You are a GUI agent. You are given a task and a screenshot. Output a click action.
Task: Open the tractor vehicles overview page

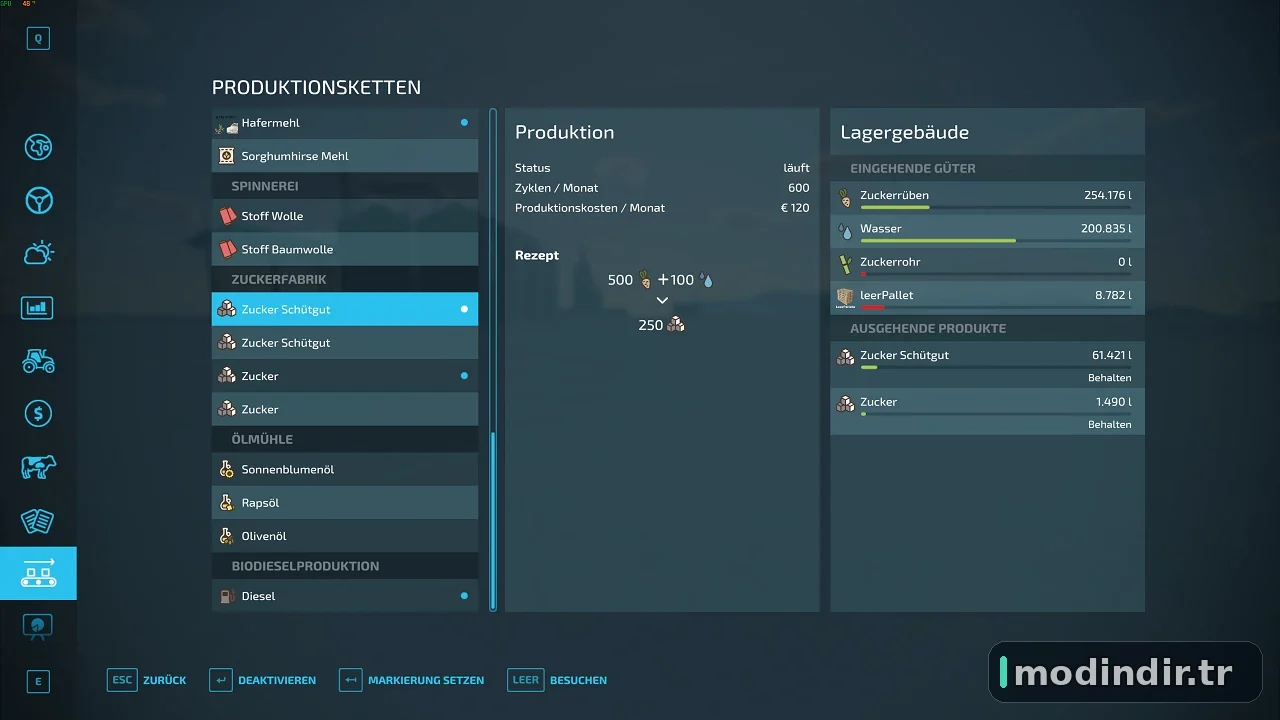[x=38, y=360]
